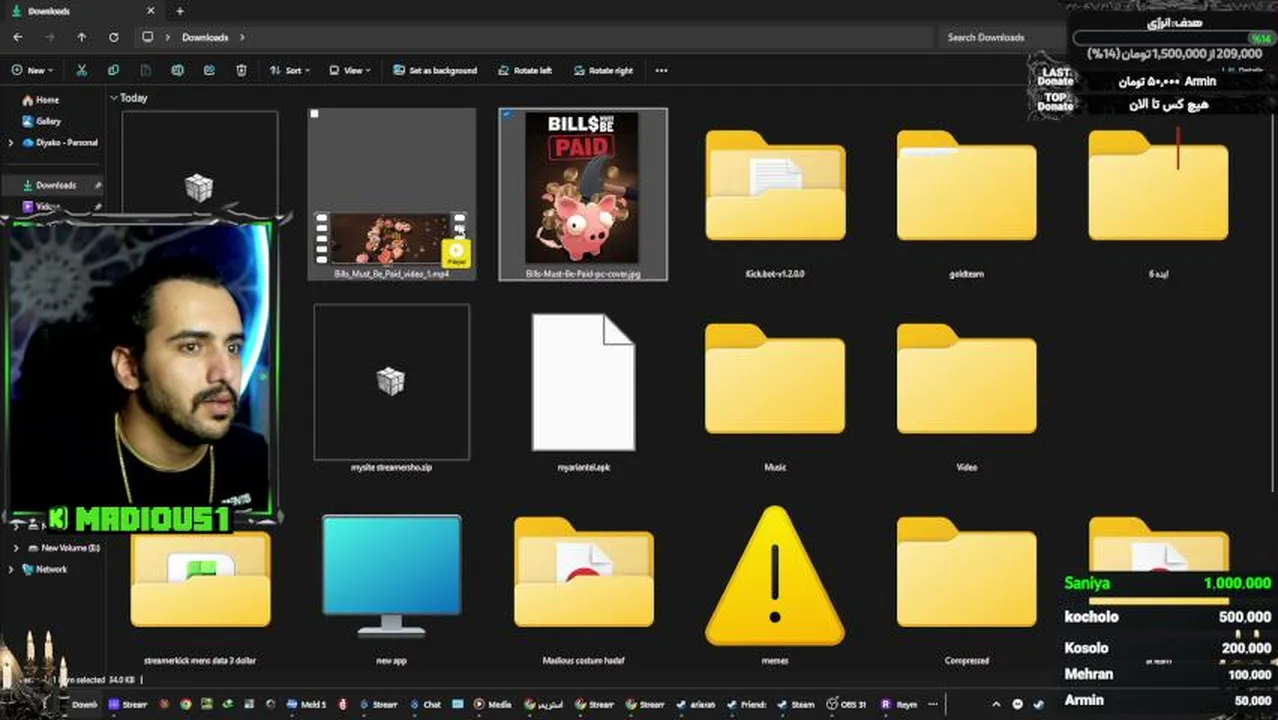Open a new File Explorer tab with plus
This screenshot has width=1278, height=720.
point(180,11)
